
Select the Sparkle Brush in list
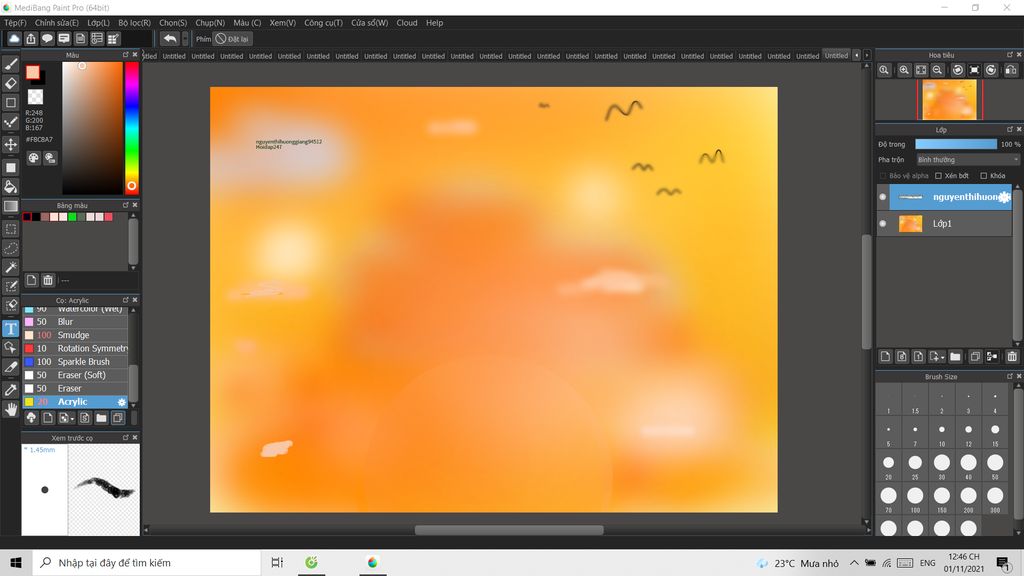point(76,362)
